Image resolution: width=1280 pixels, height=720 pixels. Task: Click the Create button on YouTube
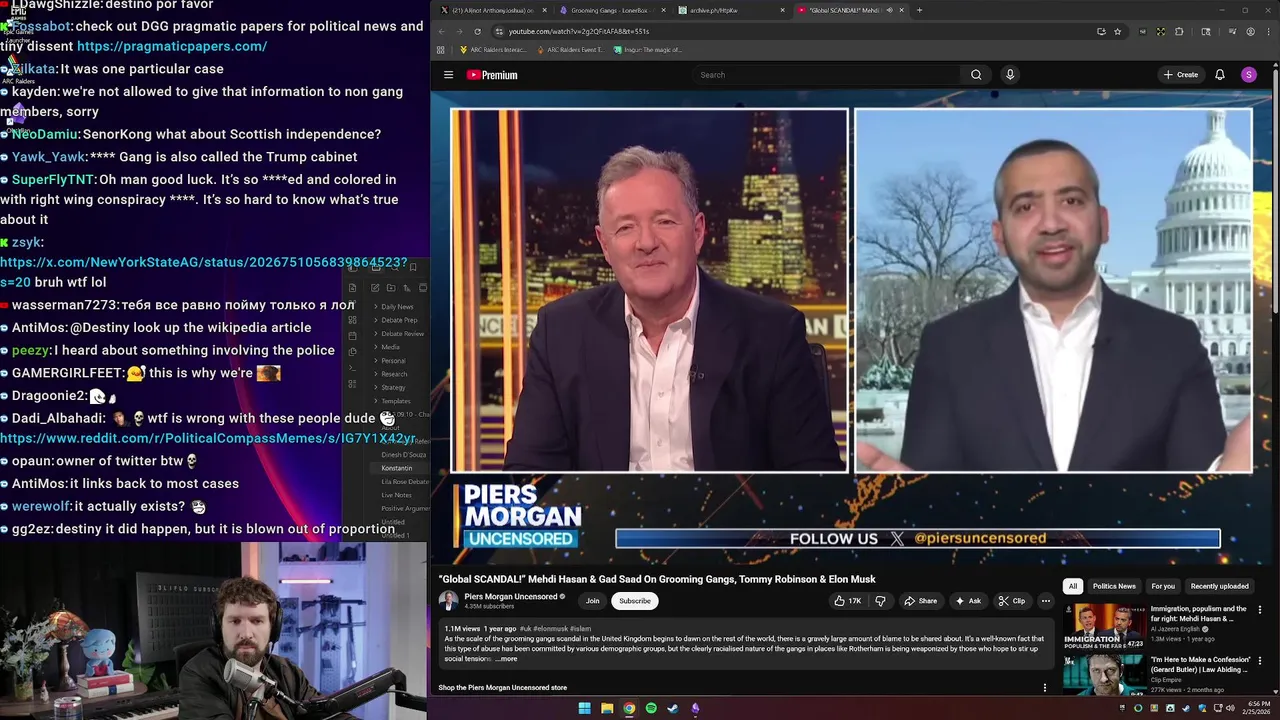[1181, 75]
